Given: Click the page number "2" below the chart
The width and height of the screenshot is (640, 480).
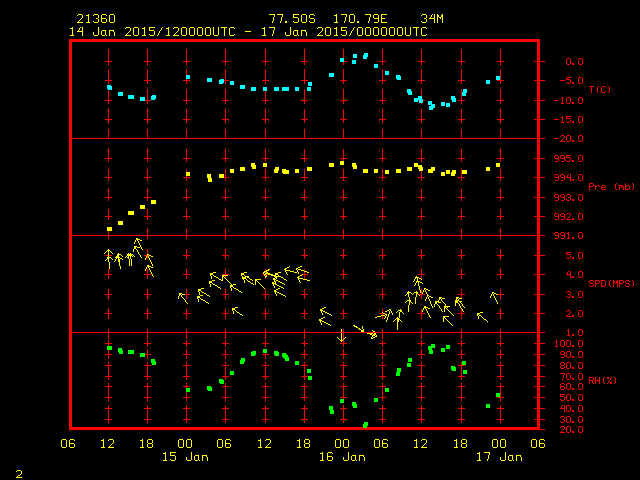Looking at the screenshot, I should pyautogui.click(x=19, y=474).
